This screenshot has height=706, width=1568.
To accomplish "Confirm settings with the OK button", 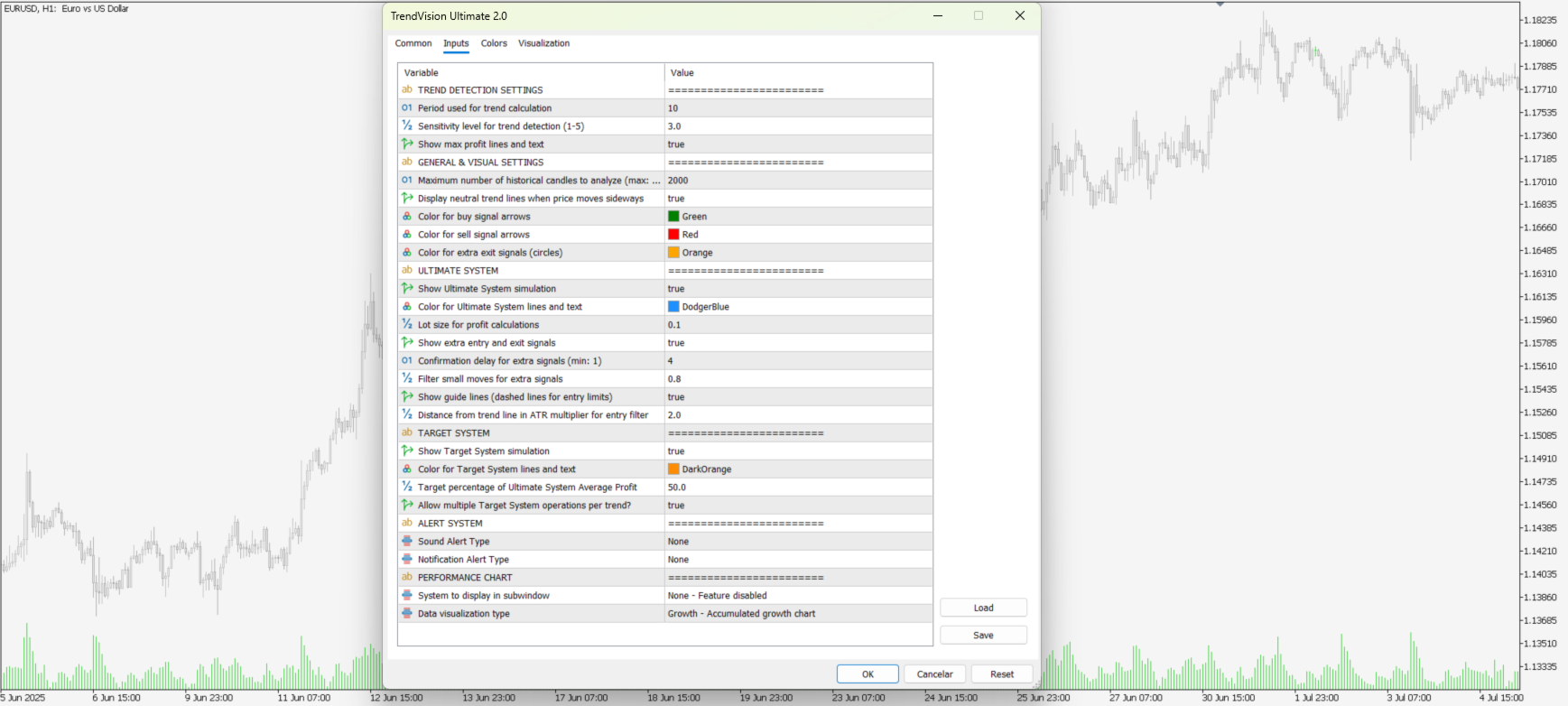I will click(x=868, y=674).
